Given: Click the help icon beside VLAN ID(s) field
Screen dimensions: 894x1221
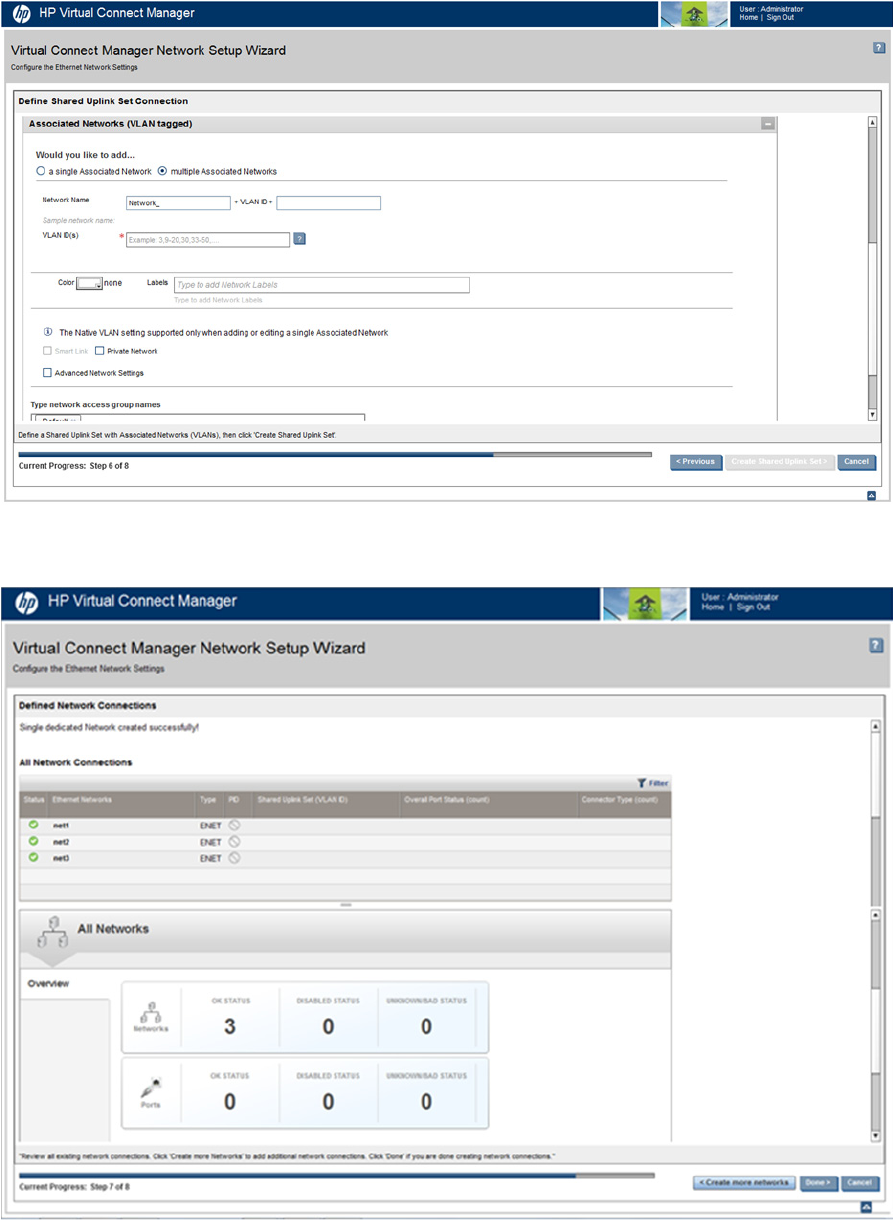Looking at the screenshot, I should [299, 239].
